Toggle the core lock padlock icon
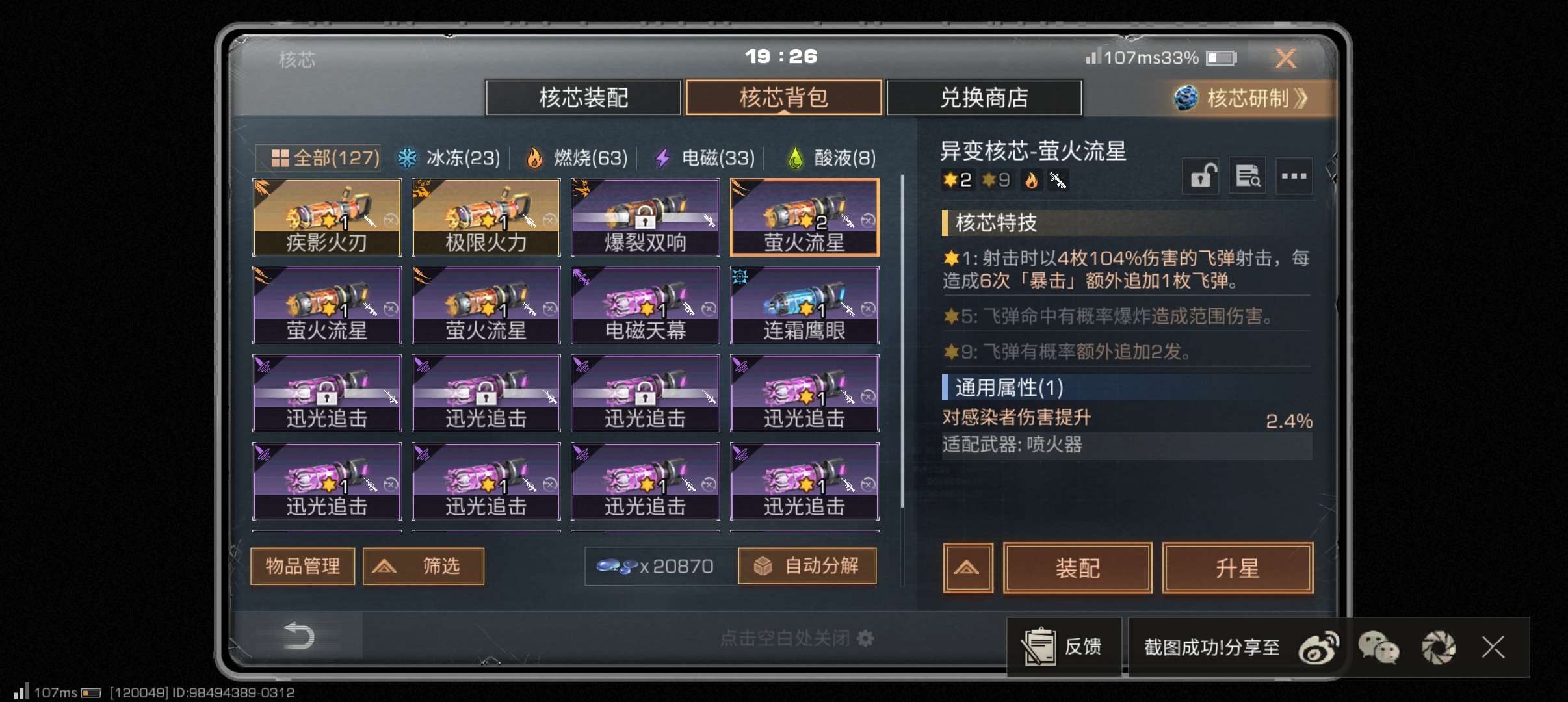The image size is (1568, 702). pos(1201,175)
